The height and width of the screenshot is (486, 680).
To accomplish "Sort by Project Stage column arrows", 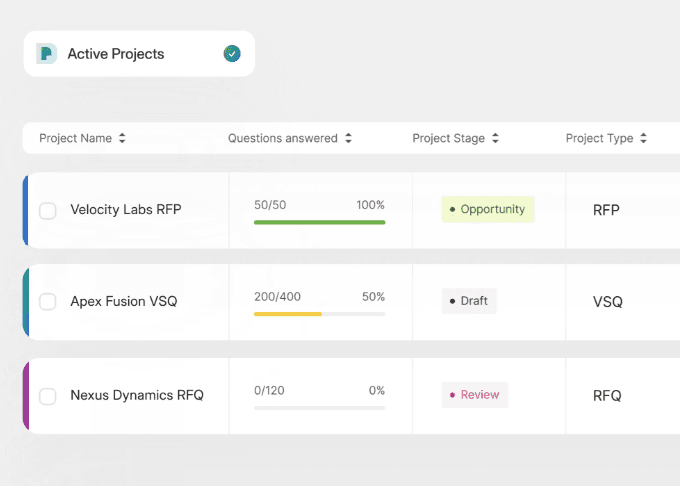I will [x=495, y=139].
